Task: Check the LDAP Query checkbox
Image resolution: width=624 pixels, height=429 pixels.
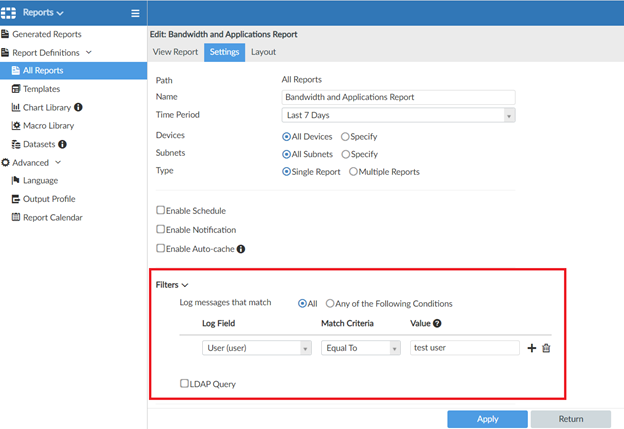Action: pyautogui.click(x=184, y=383)
